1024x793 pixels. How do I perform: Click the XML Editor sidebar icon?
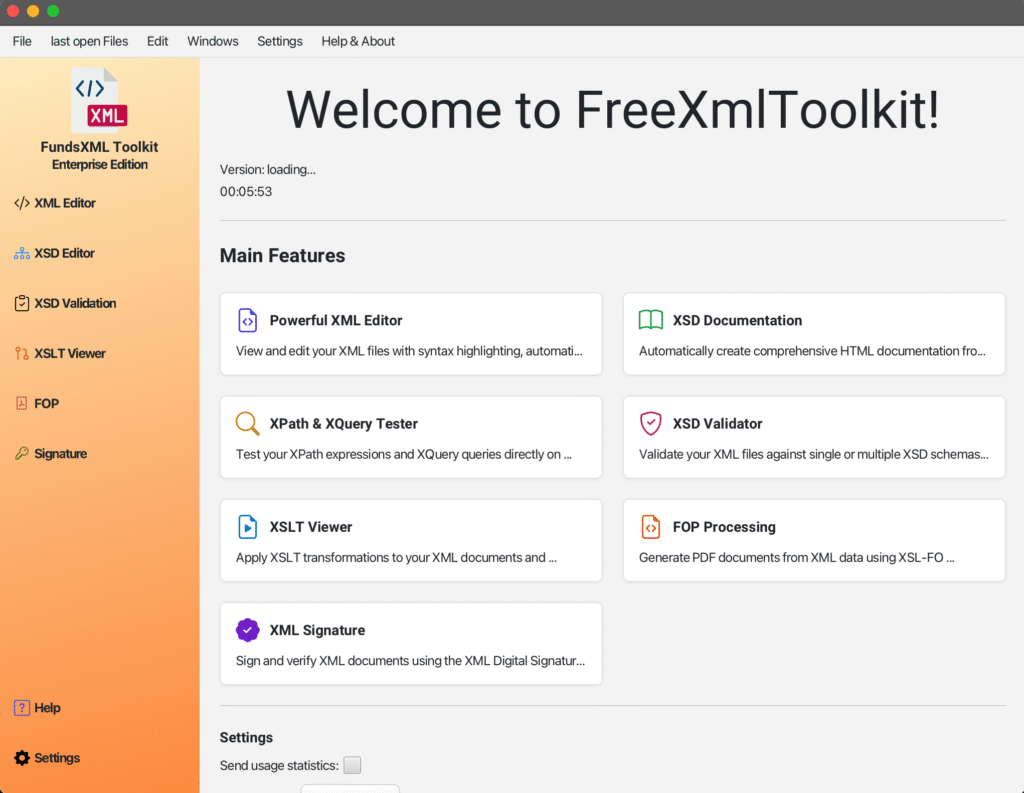pyautogui.click(x=22, y=203)
